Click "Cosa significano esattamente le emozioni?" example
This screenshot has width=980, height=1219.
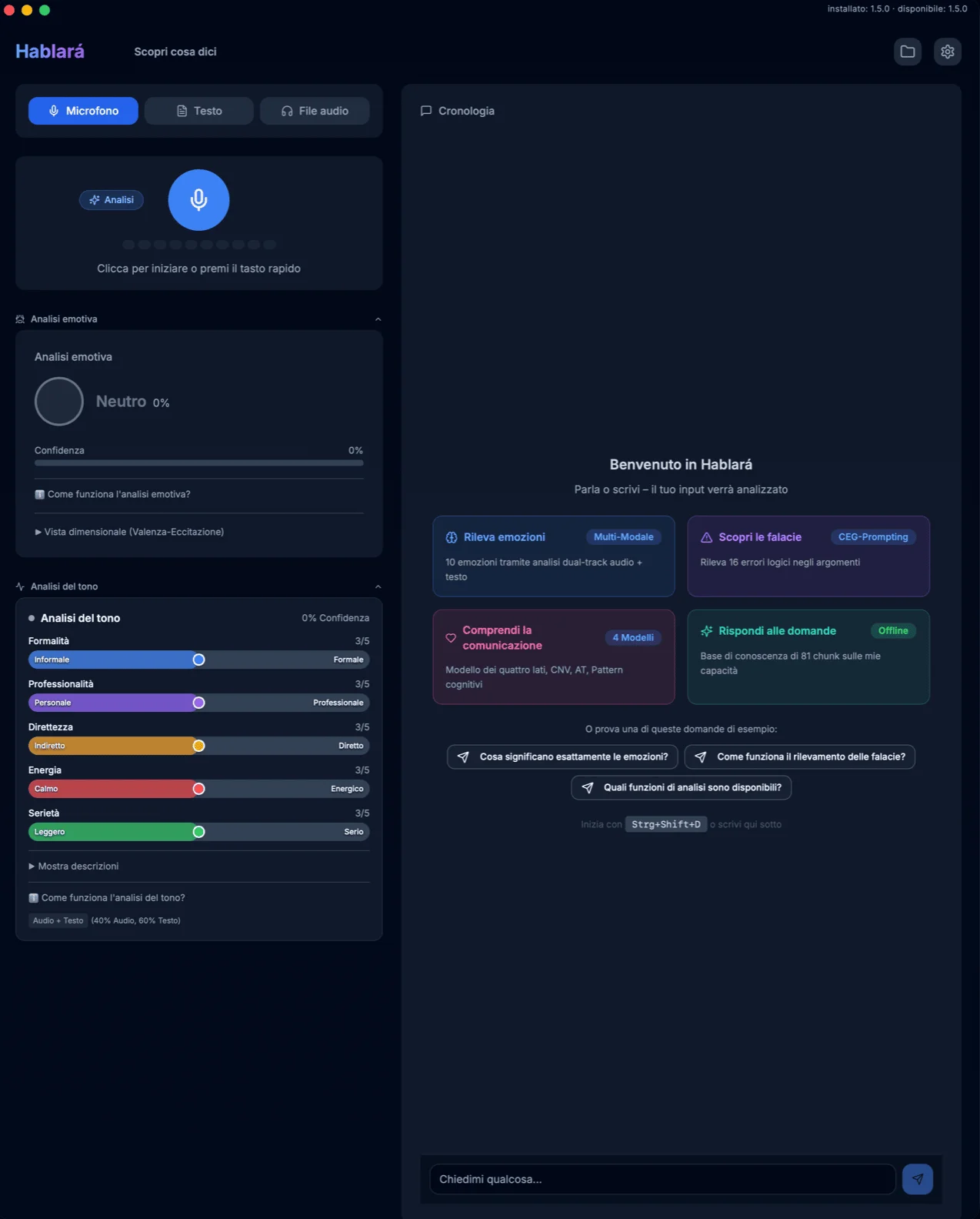tap(562, 756)
